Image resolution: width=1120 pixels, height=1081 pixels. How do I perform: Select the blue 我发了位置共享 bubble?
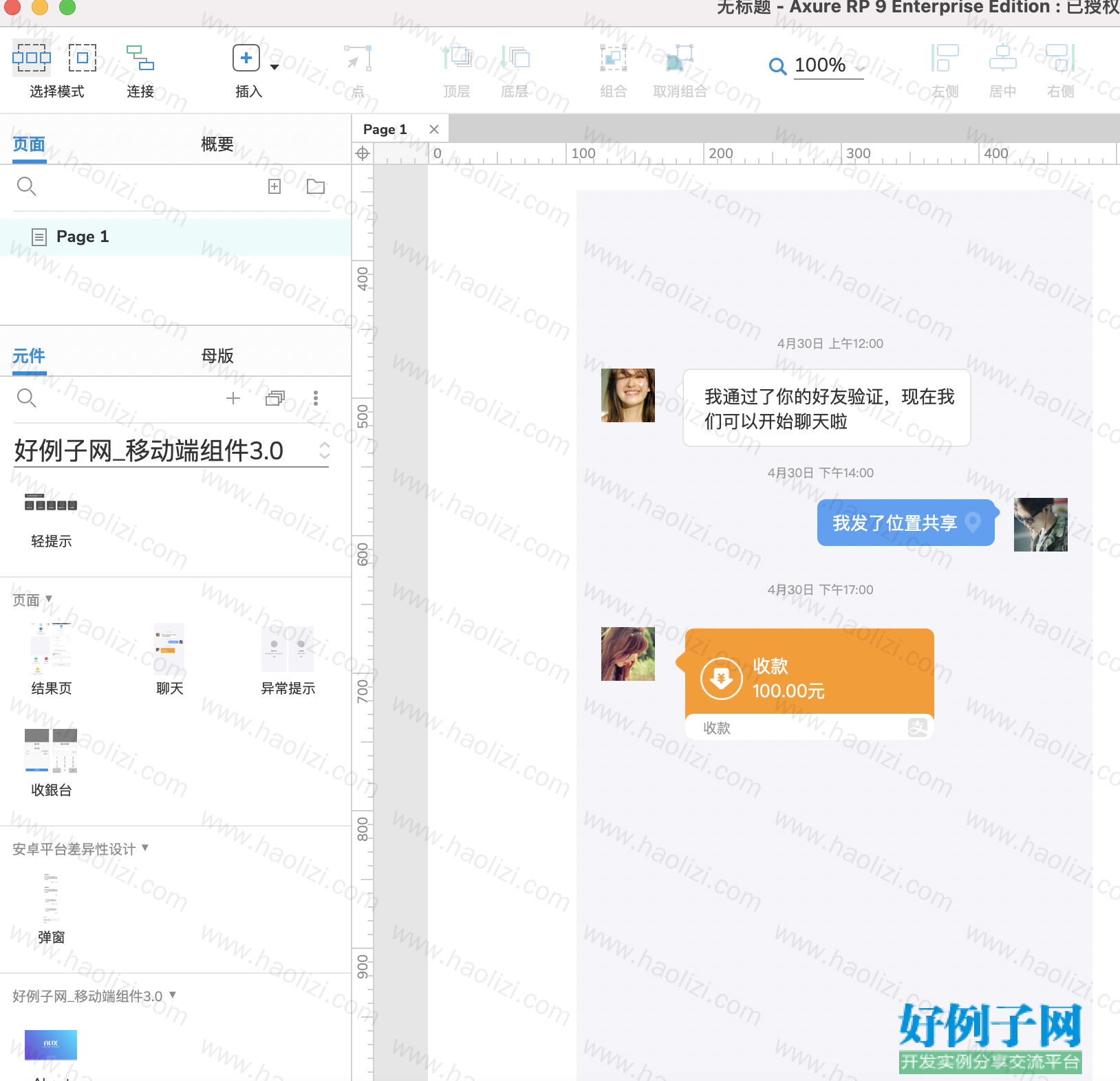point(907,523)
